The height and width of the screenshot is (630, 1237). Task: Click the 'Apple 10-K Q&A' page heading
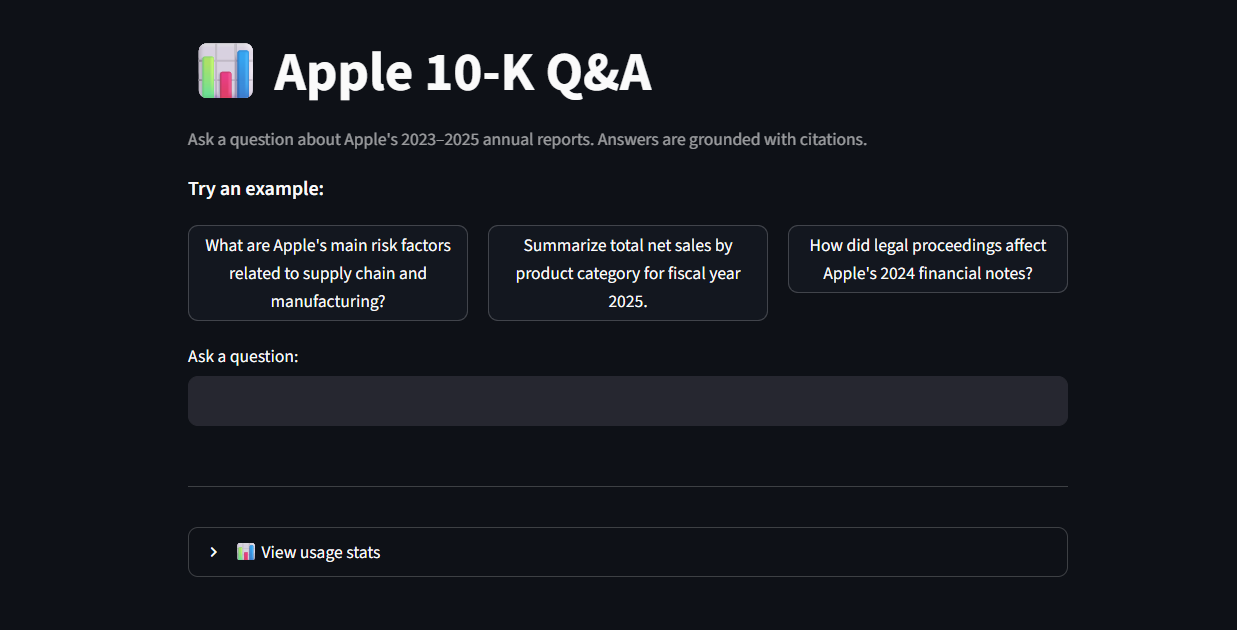(x=463, y=72)
